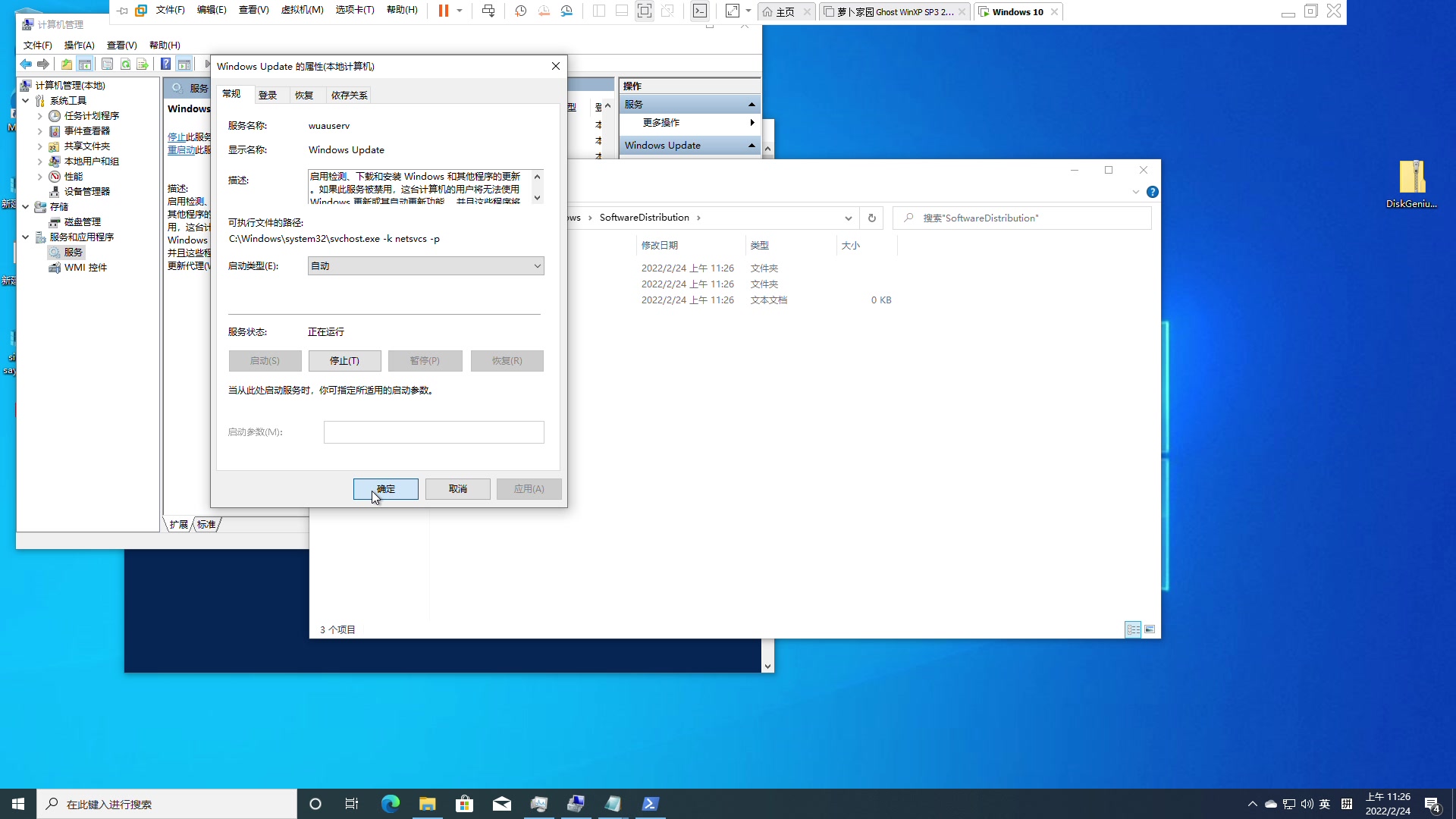1456x819 pixels.
Task: Click the blue Help question mark toolbar icon
Action: [165, 64]
